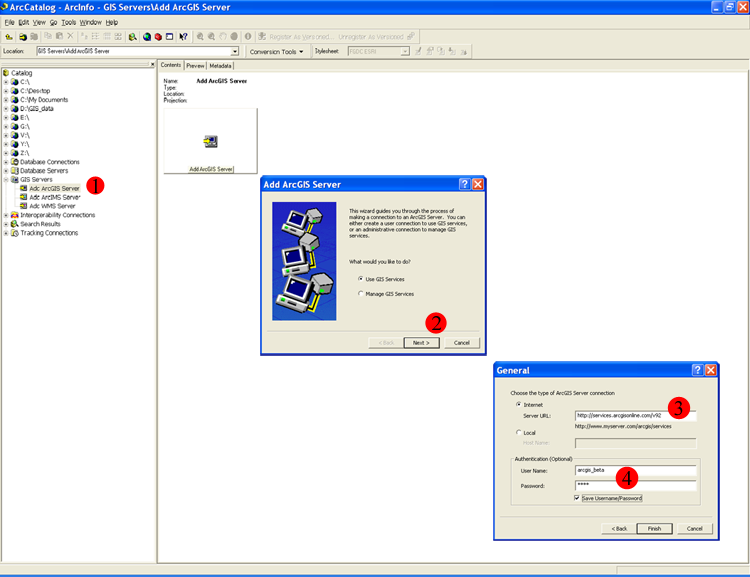This screenshot has height=577, width=750.
Task: Toggle Save Username/Password checkbox
Action: 577,498
